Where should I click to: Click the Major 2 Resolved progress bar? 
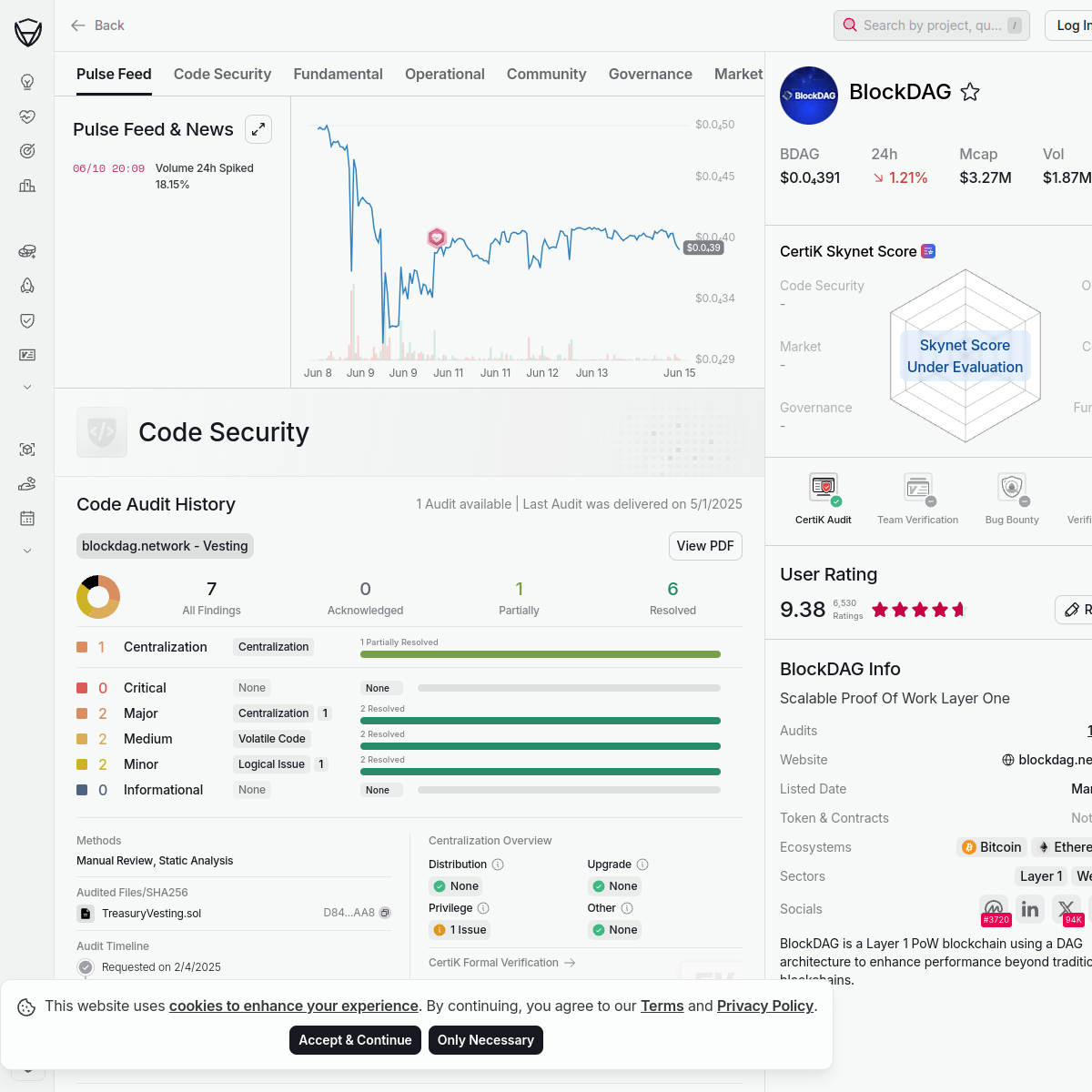click(x=541, y=721)
